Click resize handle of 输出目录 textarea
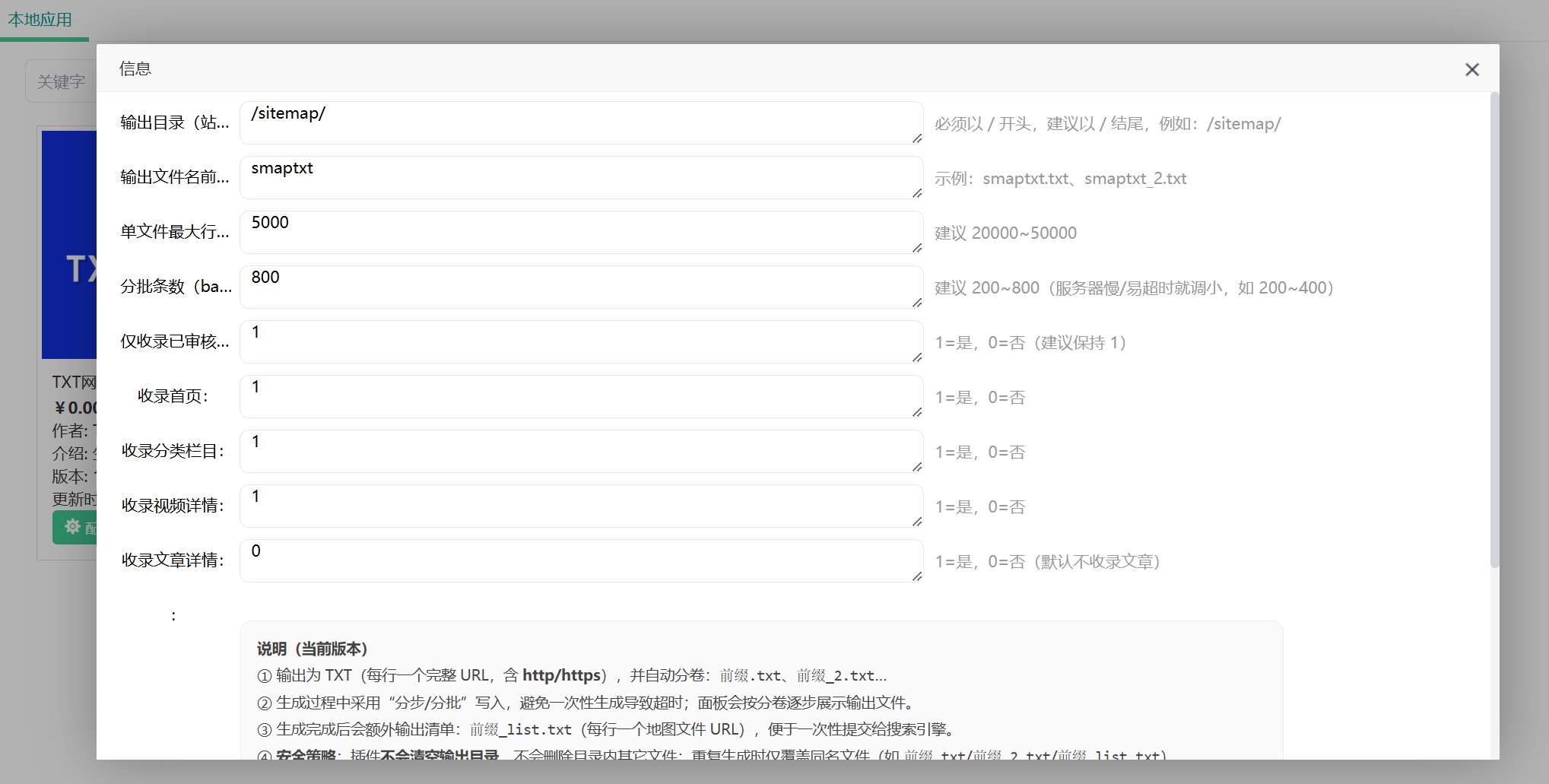This screenshot has width=1549, height=784. (x=917, y=138)
